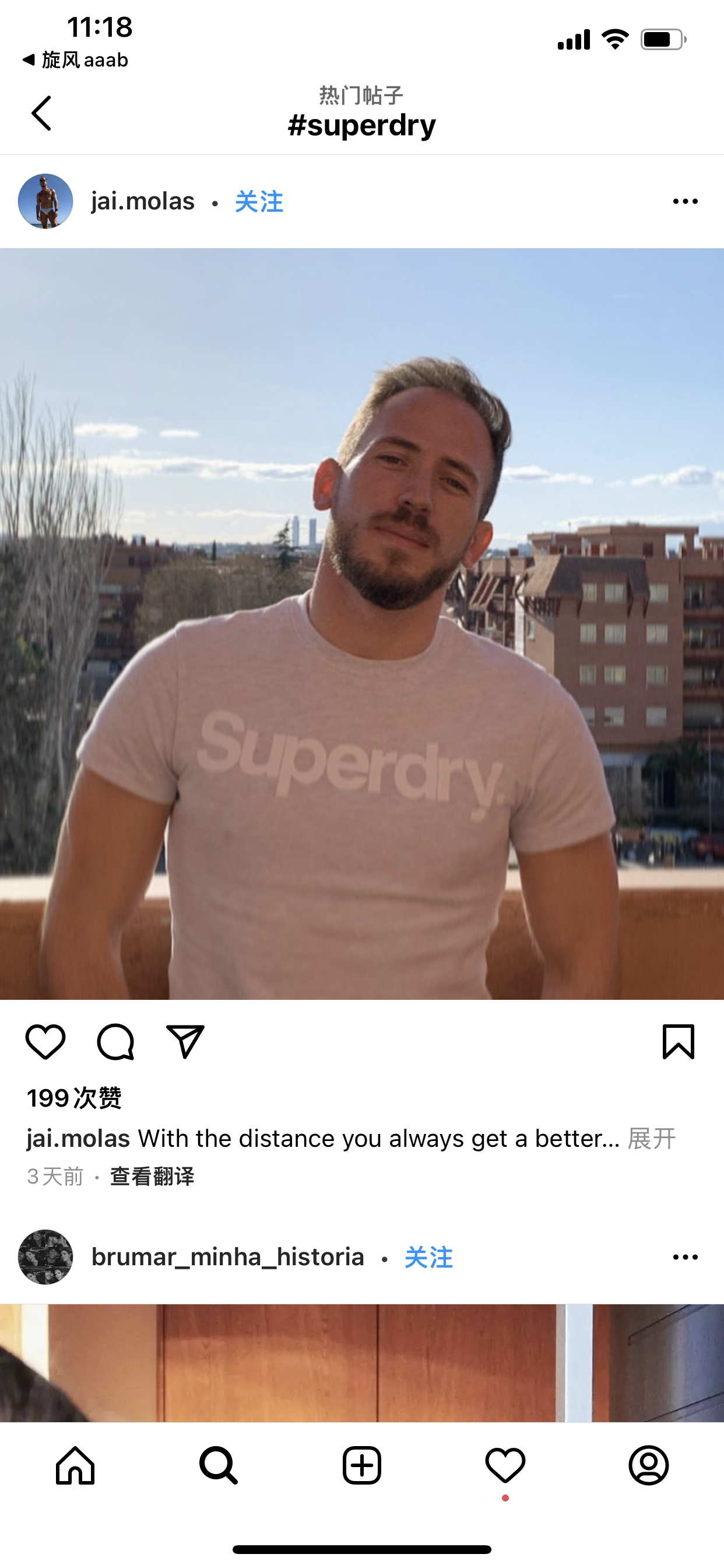The height and width of the screenshot is (1568, 724).
Task: Open the Profile tab
Action: pos(649,1465)
